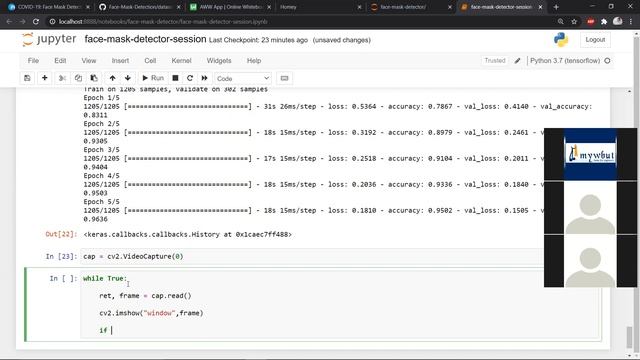This screenshot has height=360, width=640.
Task: Click the zoom magnifier icon in address bar
Action: 561,22
